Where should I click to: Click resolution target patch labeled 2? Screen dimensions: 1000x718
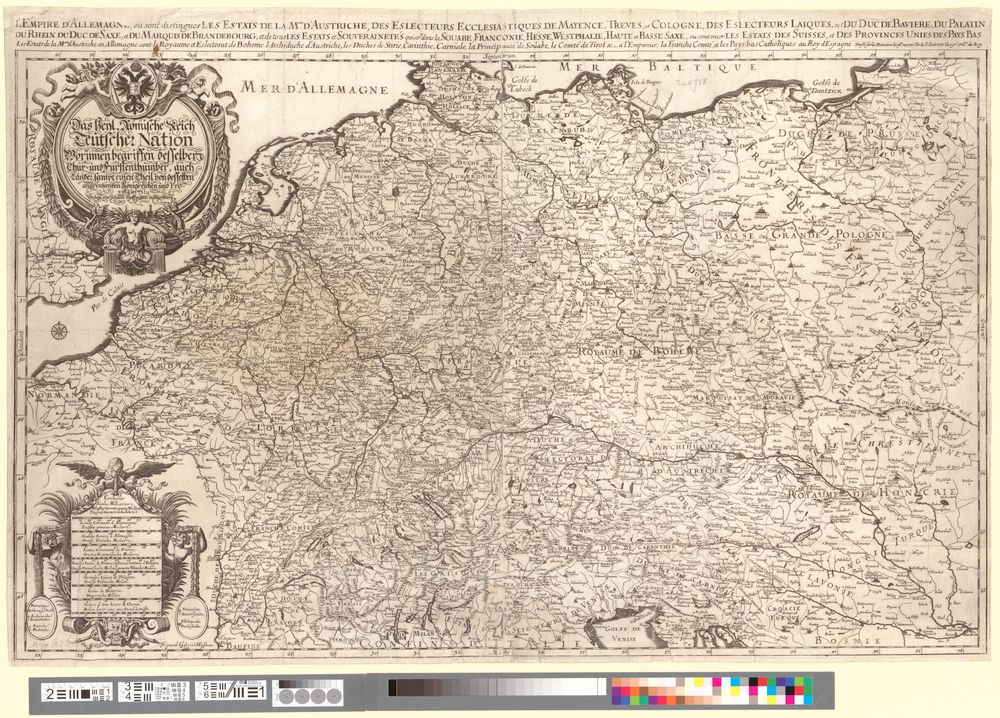pos(78,692)
